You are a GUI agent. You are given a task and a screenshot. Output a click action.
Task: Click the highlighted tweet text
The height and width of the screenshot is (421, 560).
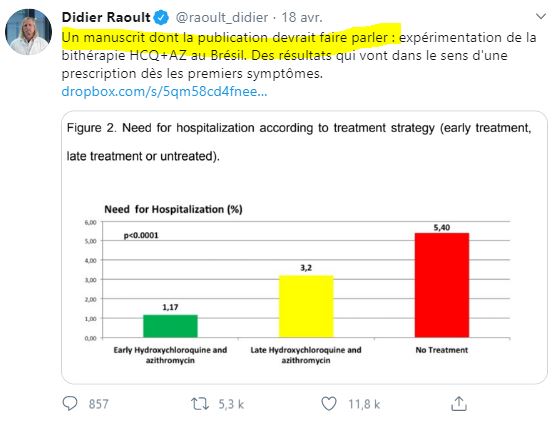tap(230, 37)
